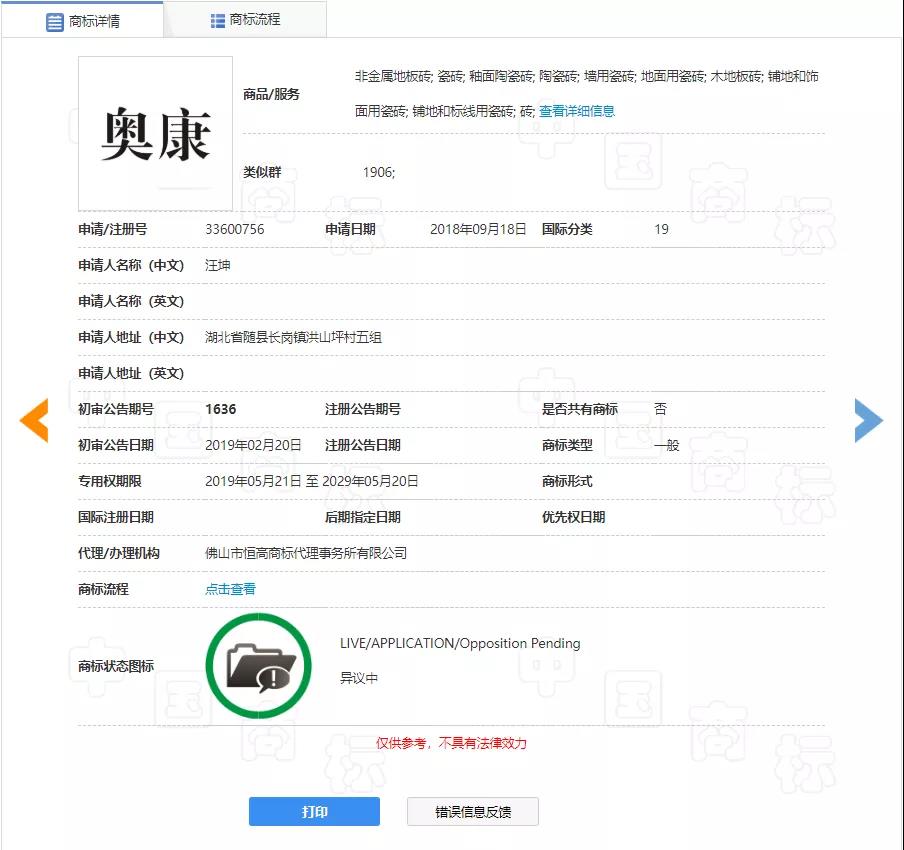
Task: Open the 查看详细信息 link
Action: tap(577, 111)
